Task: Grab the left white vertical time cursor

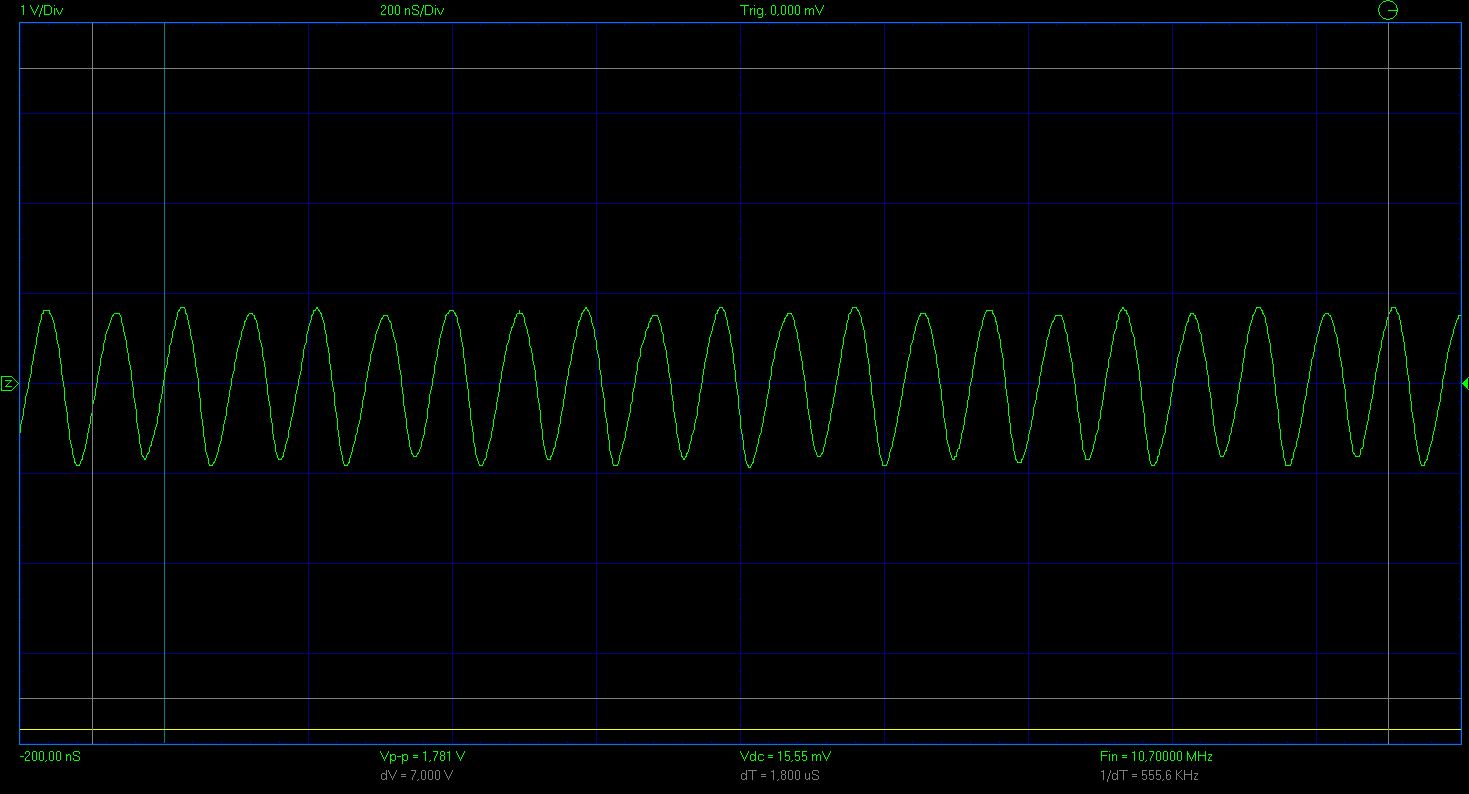Action: [x=92, y=200]
